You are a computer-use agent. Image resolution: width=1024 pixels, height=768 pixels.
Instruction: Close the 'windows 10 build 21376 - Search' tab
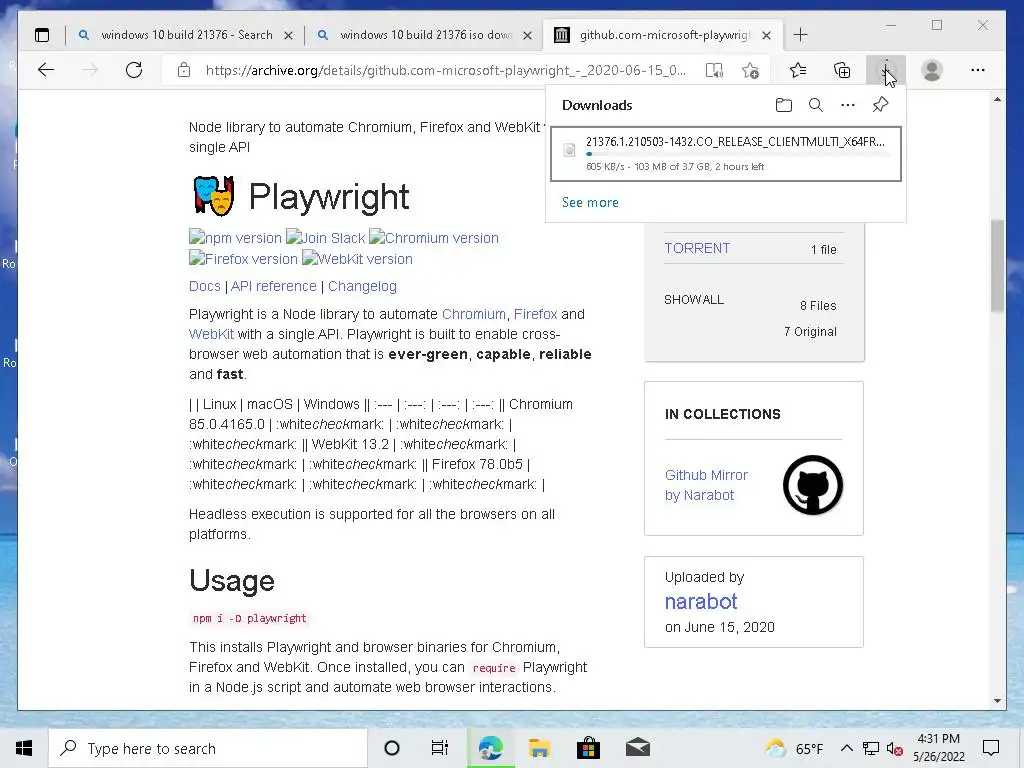(x=288, y=35)
